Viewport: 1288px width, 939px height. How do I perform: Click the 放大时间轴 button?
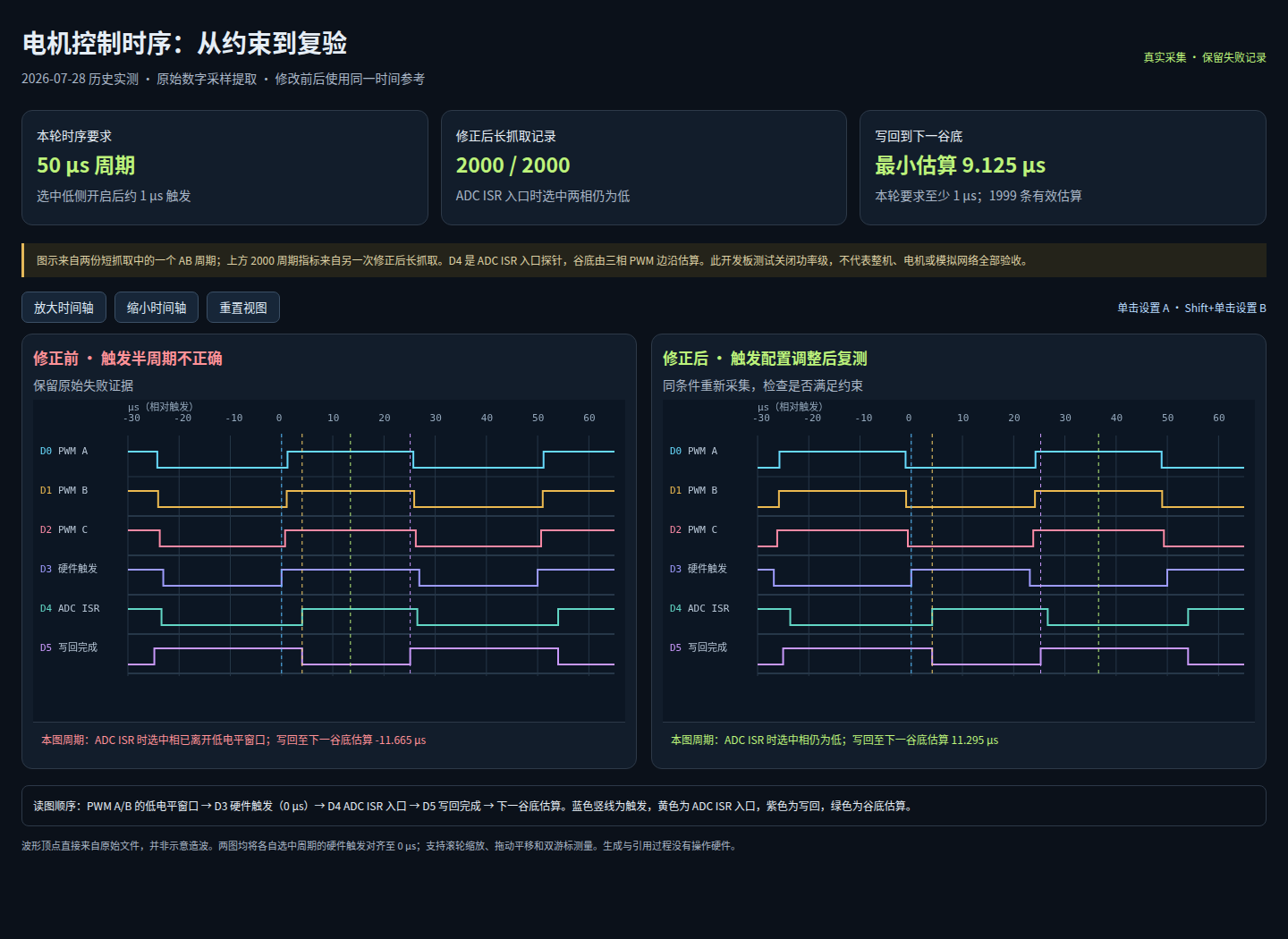[64, 308]
